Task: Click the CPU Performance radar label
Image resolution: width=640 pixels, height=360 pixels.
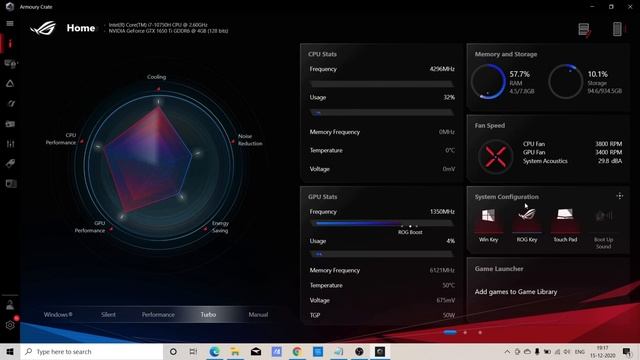Action: 61,139
